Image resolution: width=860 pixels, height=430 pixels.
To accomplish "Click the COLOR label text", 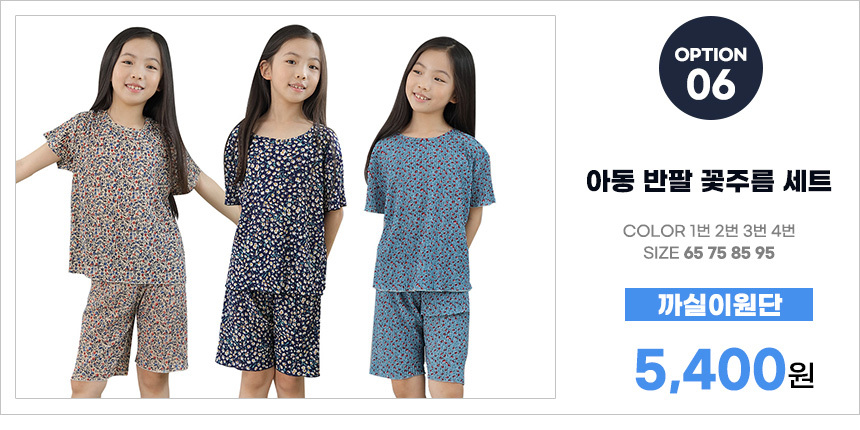I will tap(652, 231).
